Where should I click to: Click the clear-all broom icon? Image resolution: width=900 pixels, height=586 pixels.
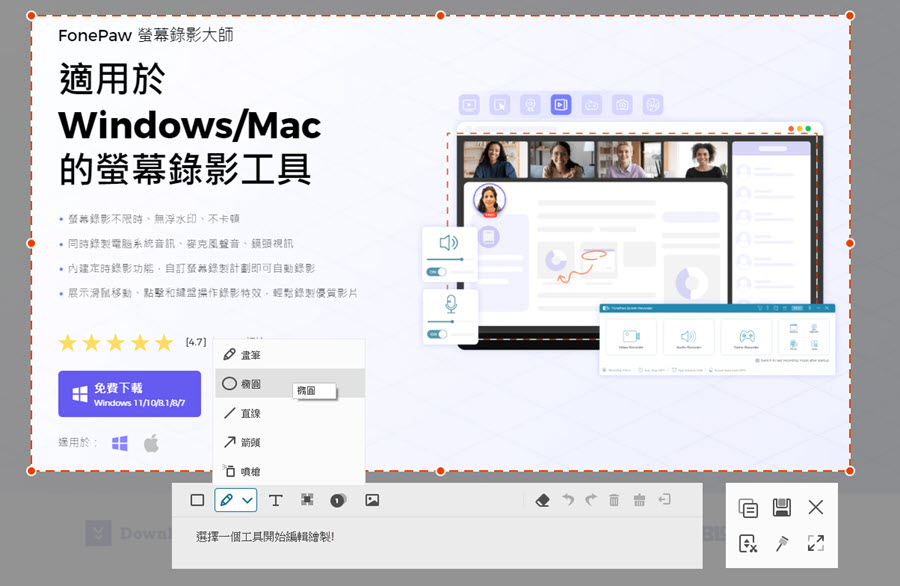tap(639, 500)
